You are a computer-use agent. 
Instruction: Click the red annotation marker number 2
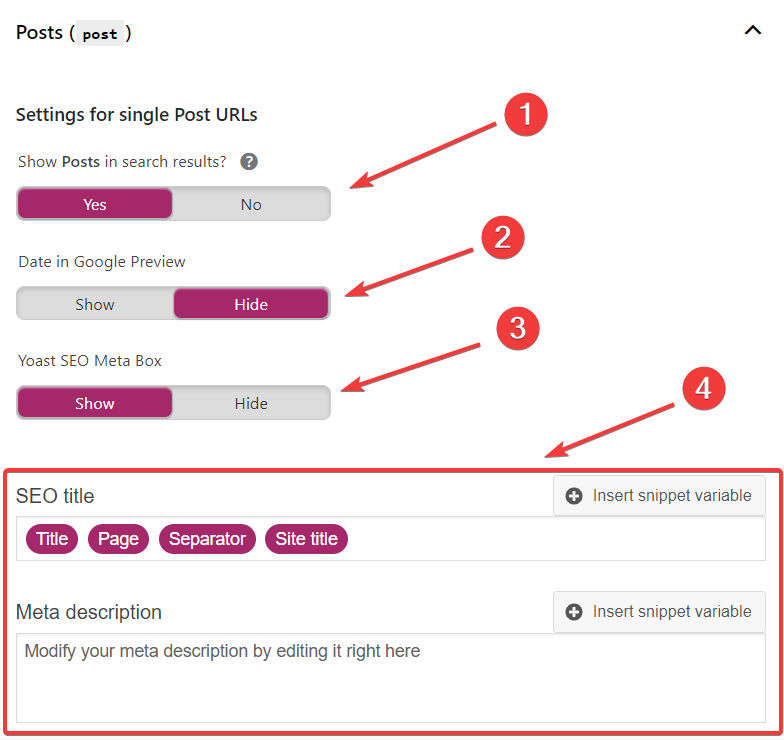tap(502, 237)
